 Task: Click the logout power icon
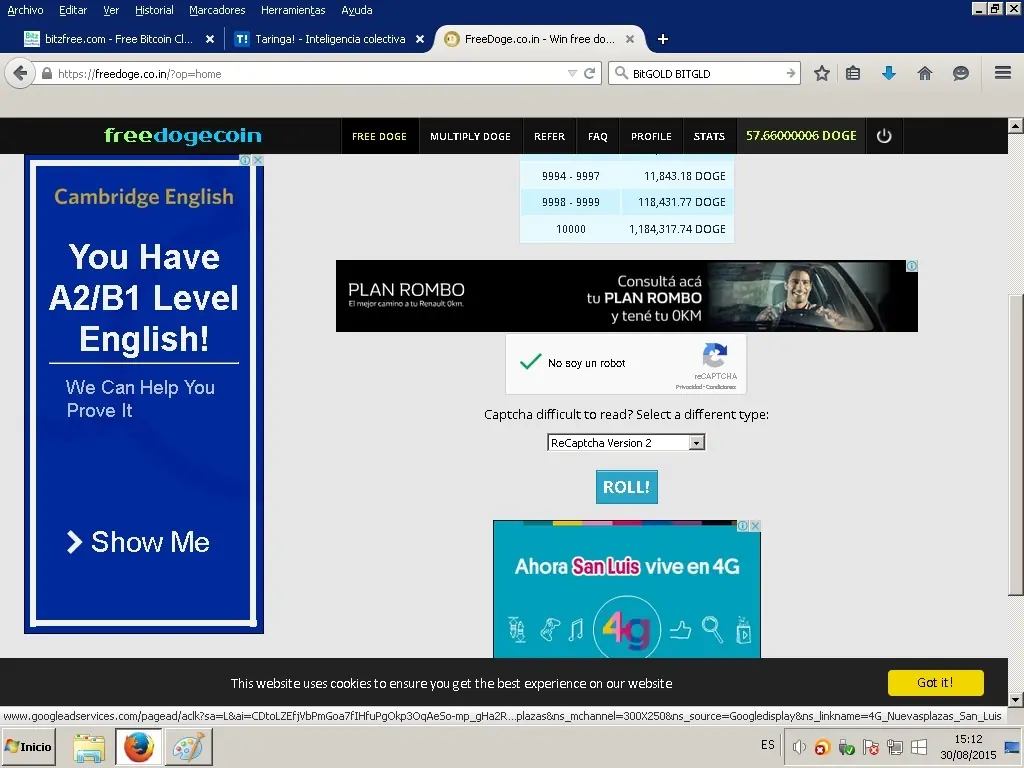884,136
